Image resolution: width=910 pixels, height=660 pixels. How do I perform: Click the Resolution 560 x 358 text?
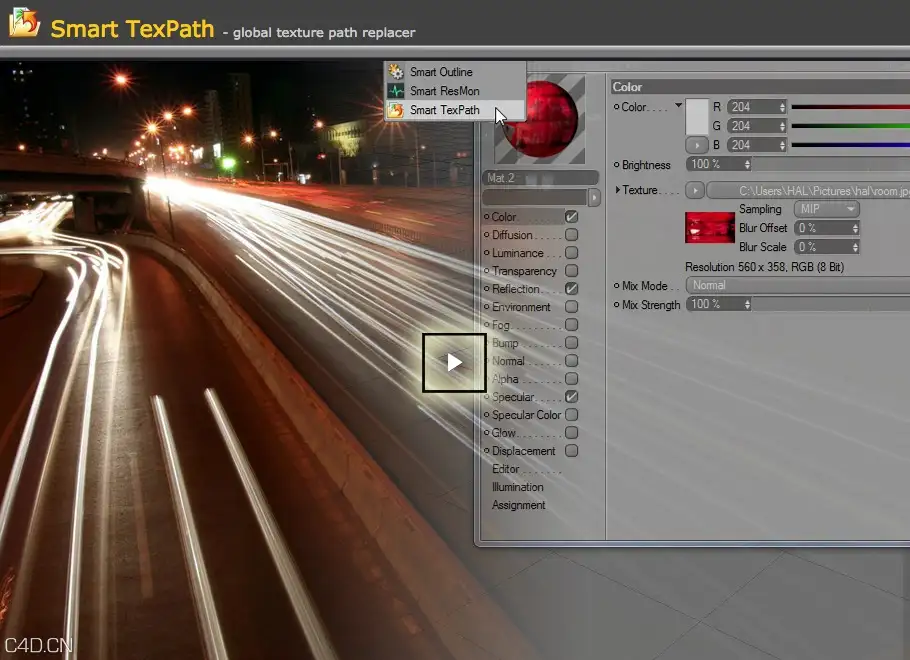[x=764, y=267]
